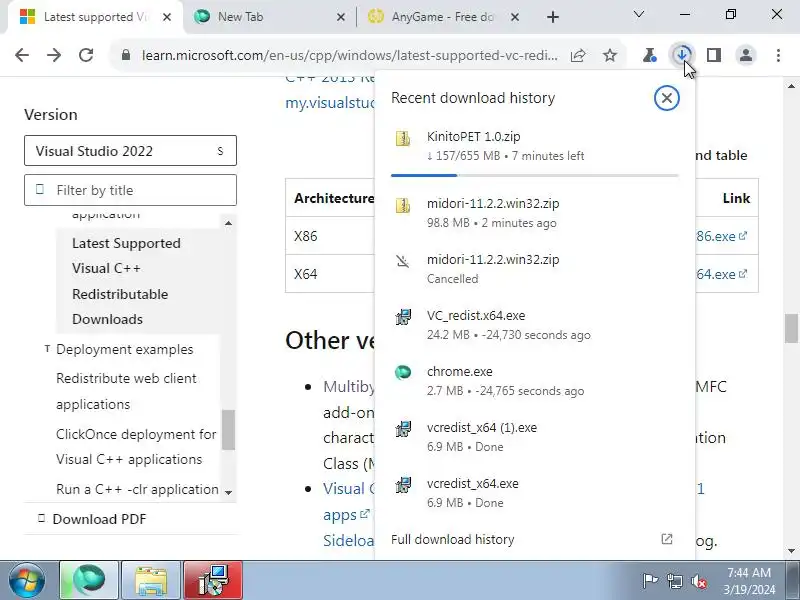Open a new tab with plus button
800x600 pixels.
(553, 17)
